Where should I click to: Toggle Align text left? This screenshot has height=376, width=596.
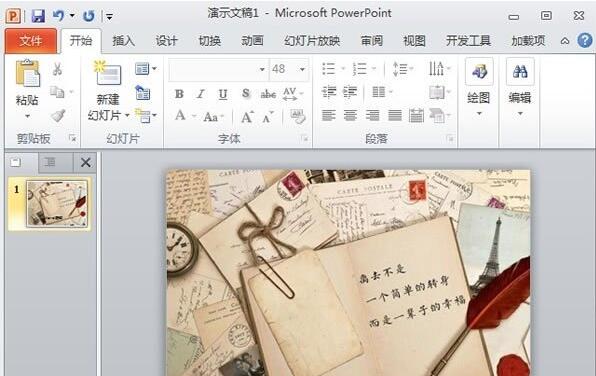point(328,115)
